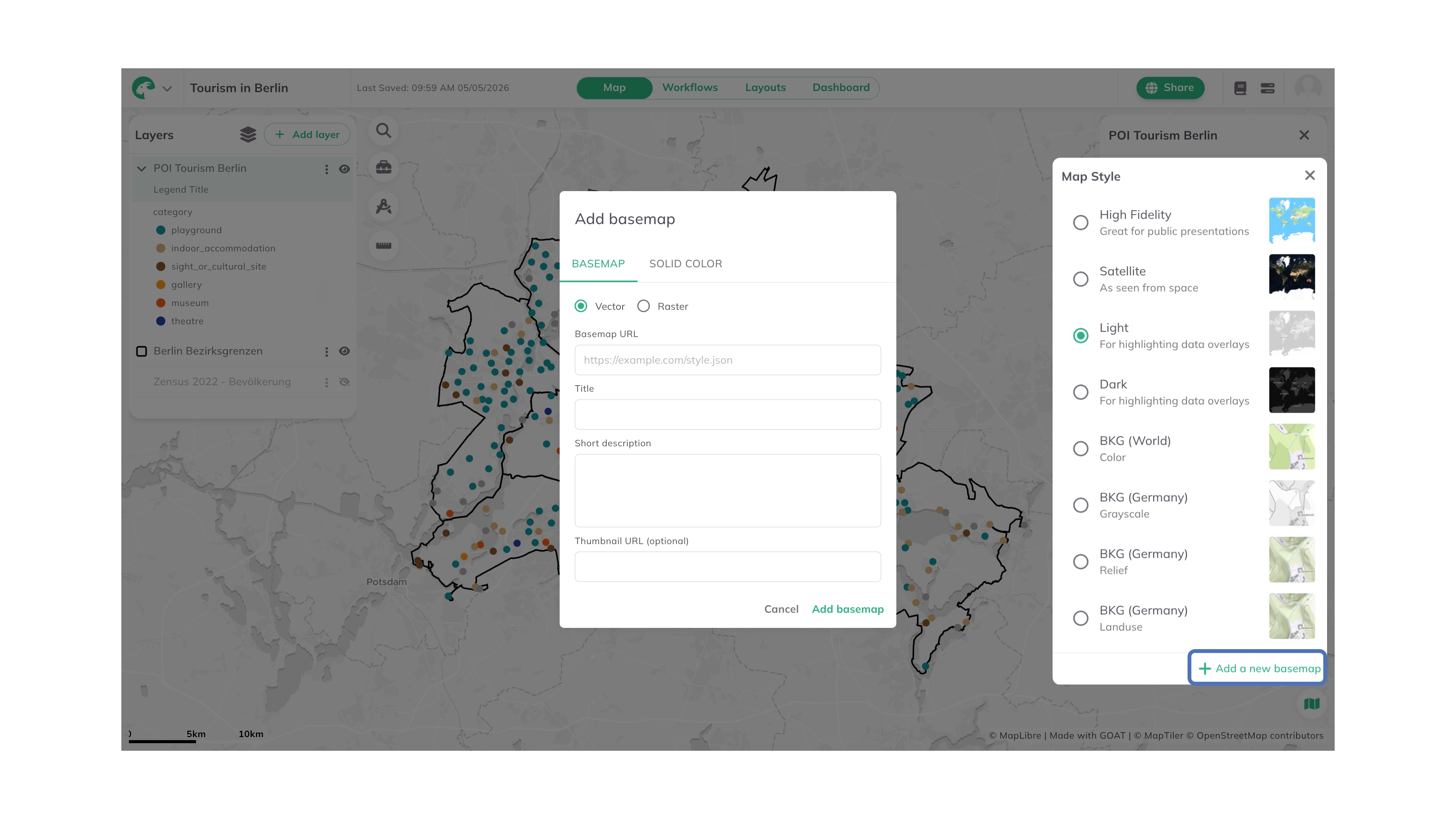Click the gallery legend color dot
The width and height of the screenshot is (1456, 819).
click(160, 284)
